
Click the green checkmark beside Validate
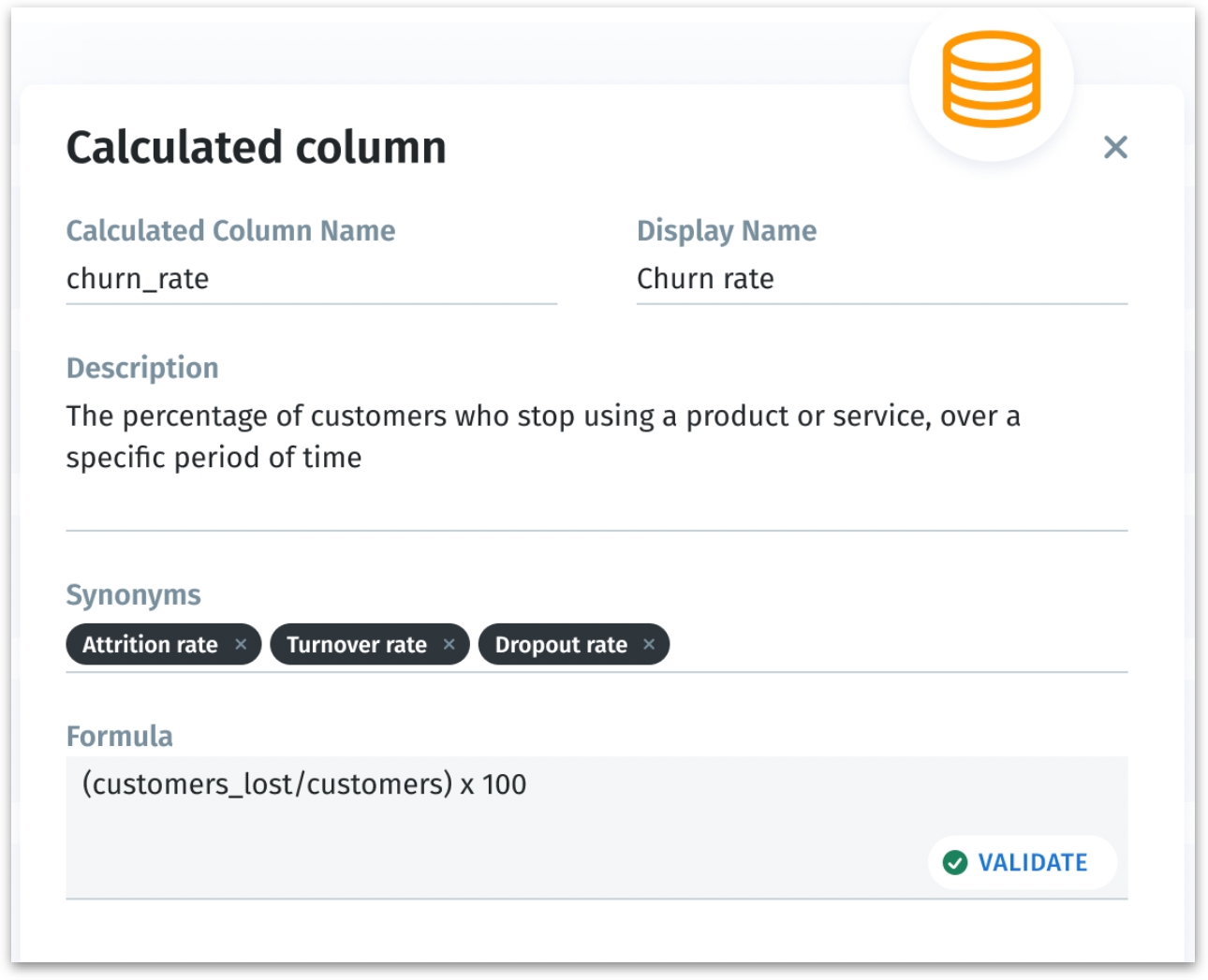[954, 862]
